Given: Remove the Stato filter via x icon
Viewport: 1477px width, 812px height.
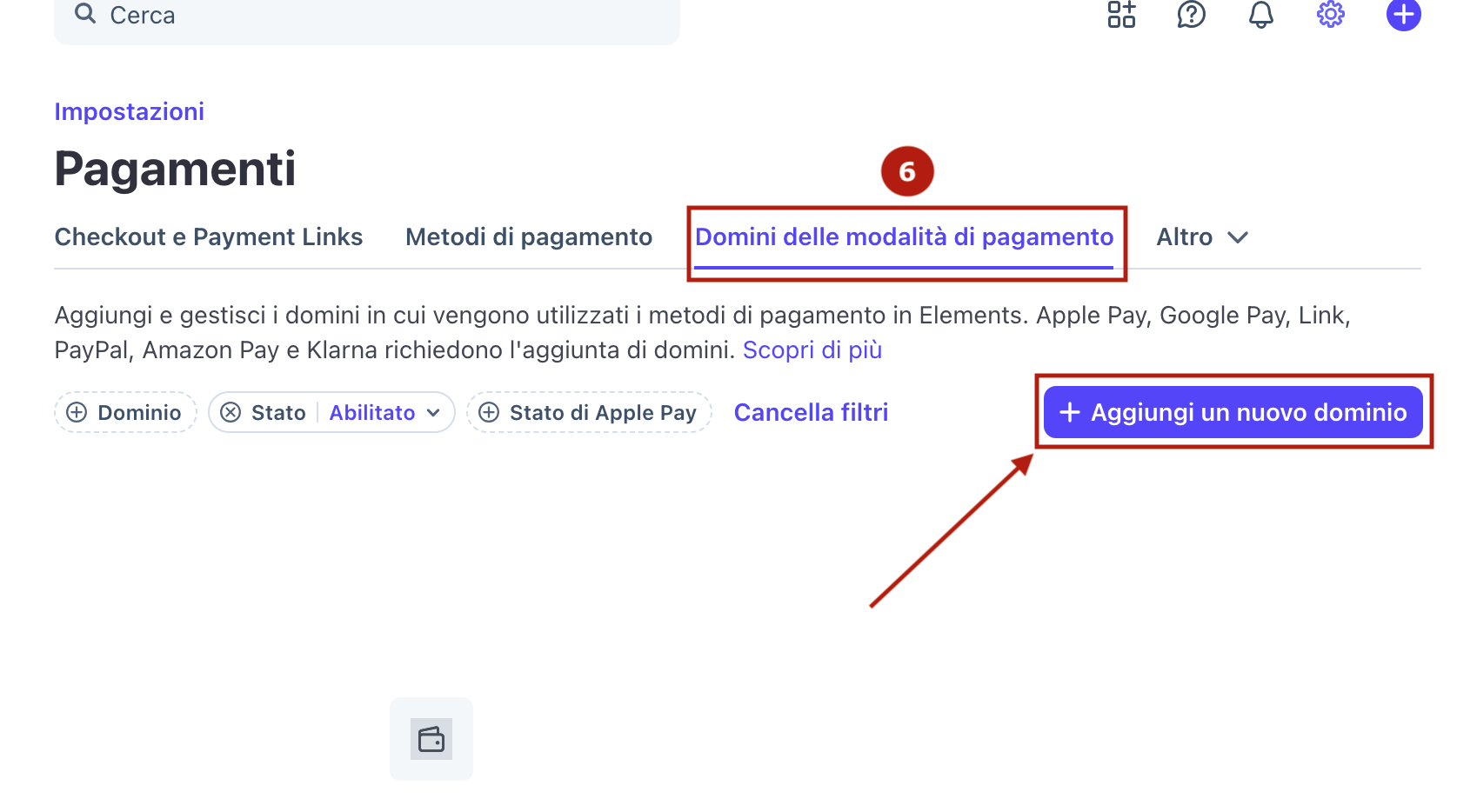Looking at the screenshot, I should click(231, 412).
